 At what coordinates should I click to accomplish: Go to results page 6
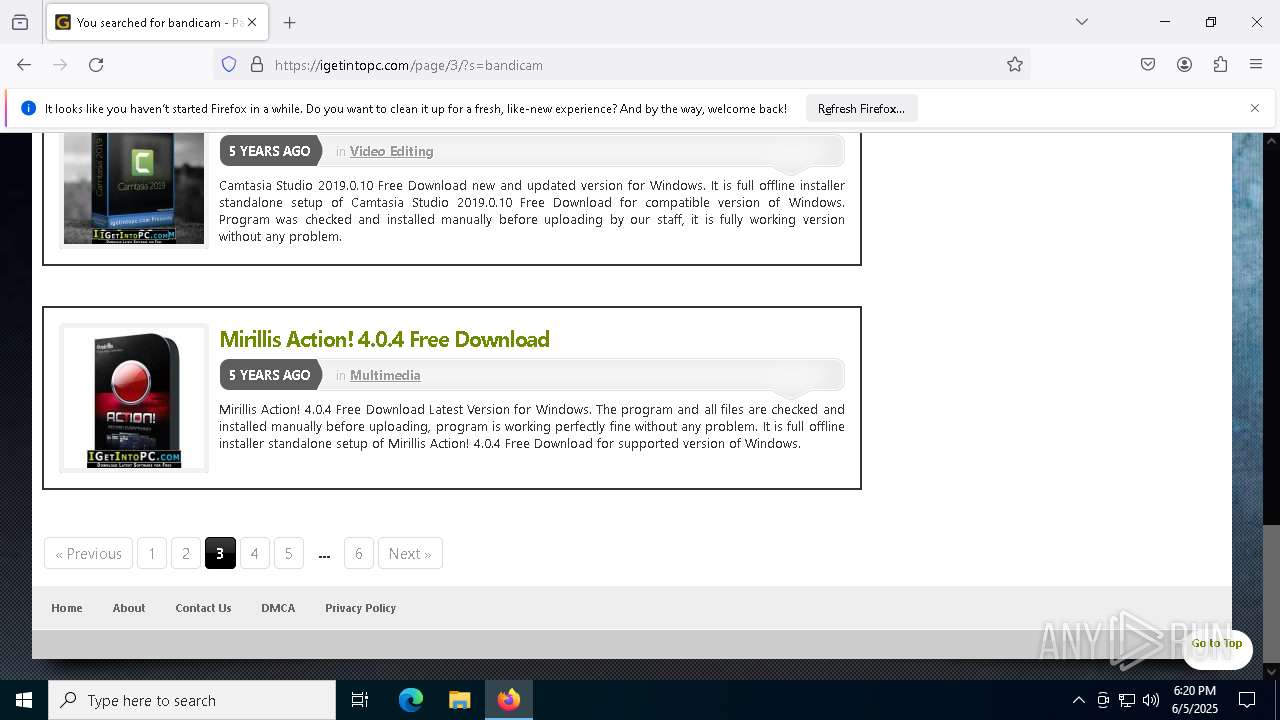point(359,553)
